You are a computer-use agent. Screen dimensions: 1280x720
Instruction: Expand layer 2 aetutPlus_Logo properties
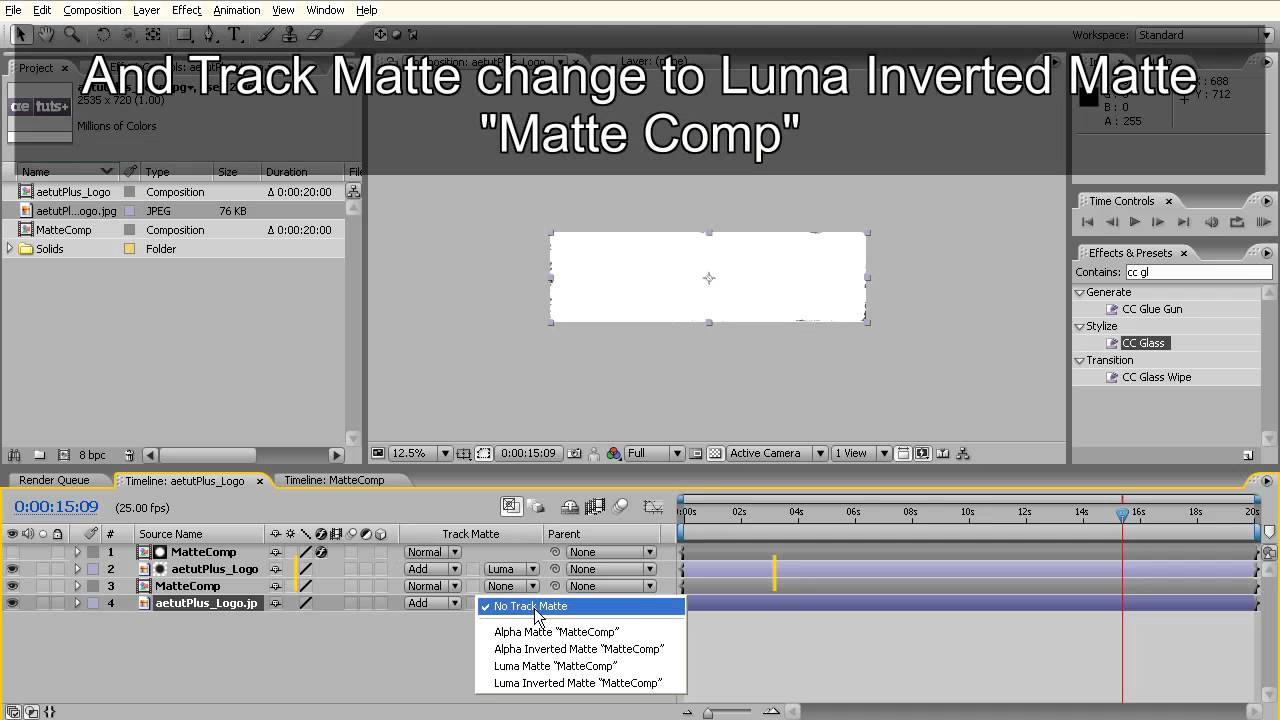point(77,569)
